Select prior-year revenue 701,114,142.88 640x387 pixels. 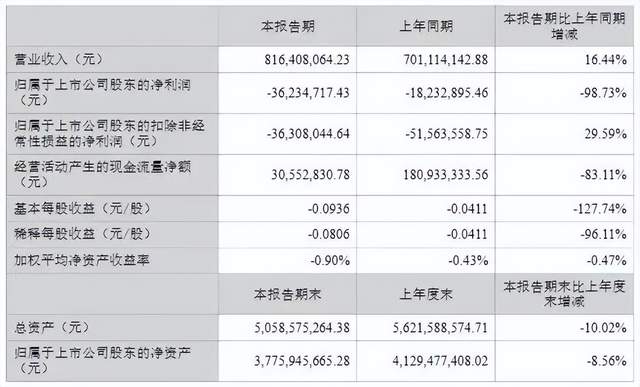[x=446, y=60]
